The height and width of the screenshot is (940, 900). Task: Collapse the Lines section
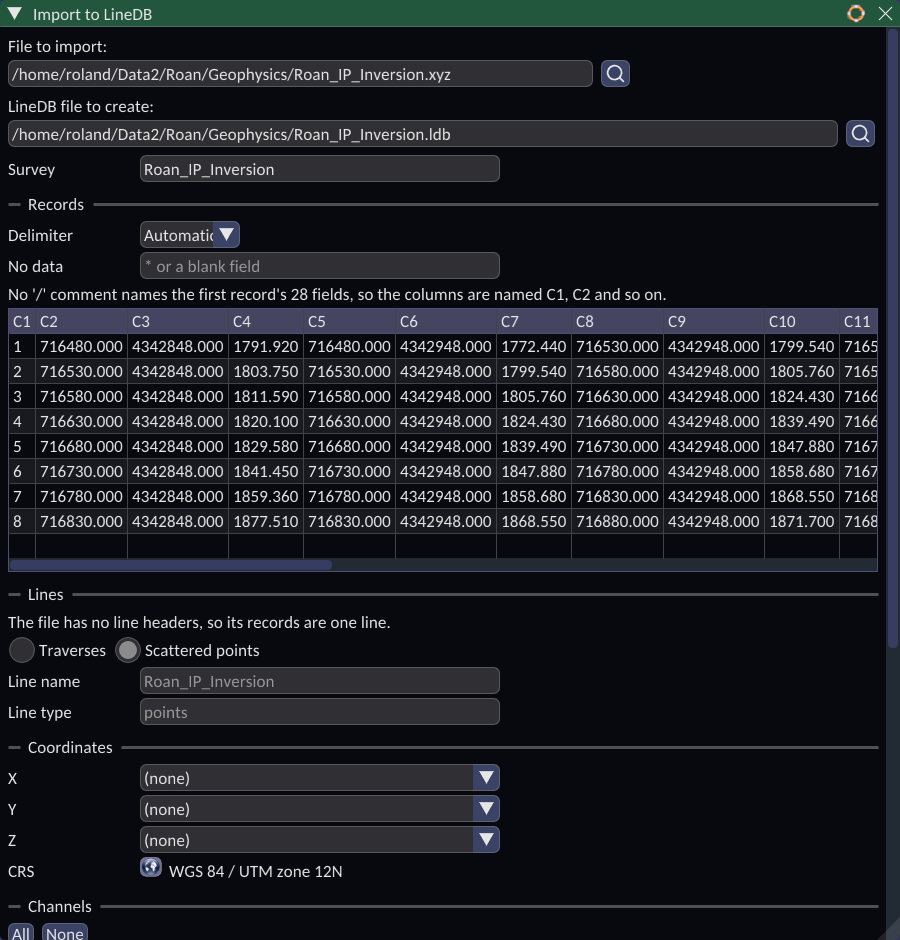coord(14,595)
